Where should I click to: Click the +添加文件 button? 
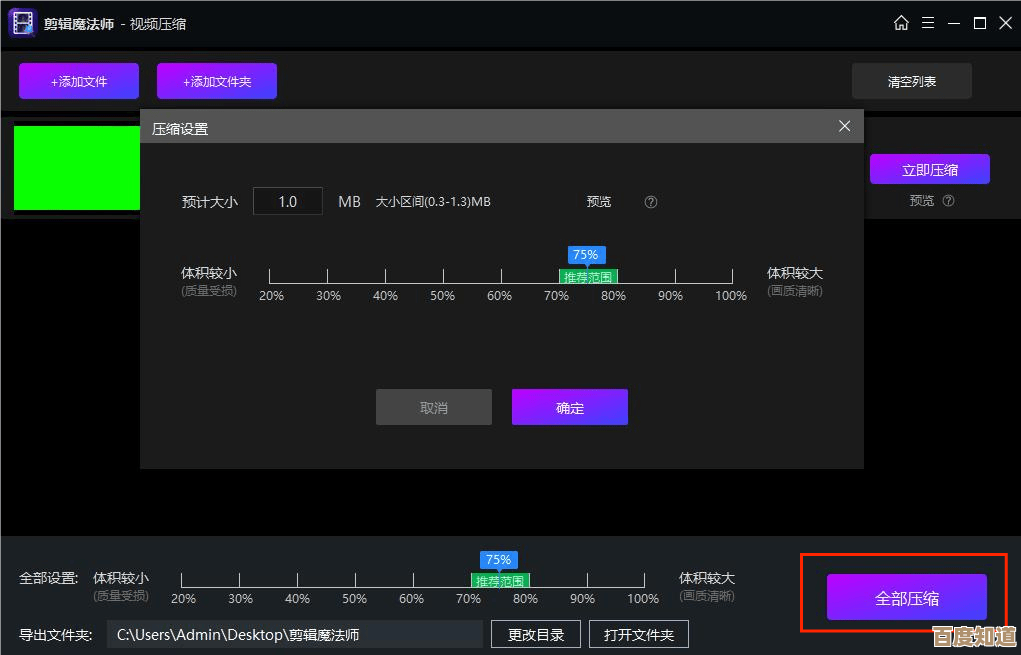(78, 81)
